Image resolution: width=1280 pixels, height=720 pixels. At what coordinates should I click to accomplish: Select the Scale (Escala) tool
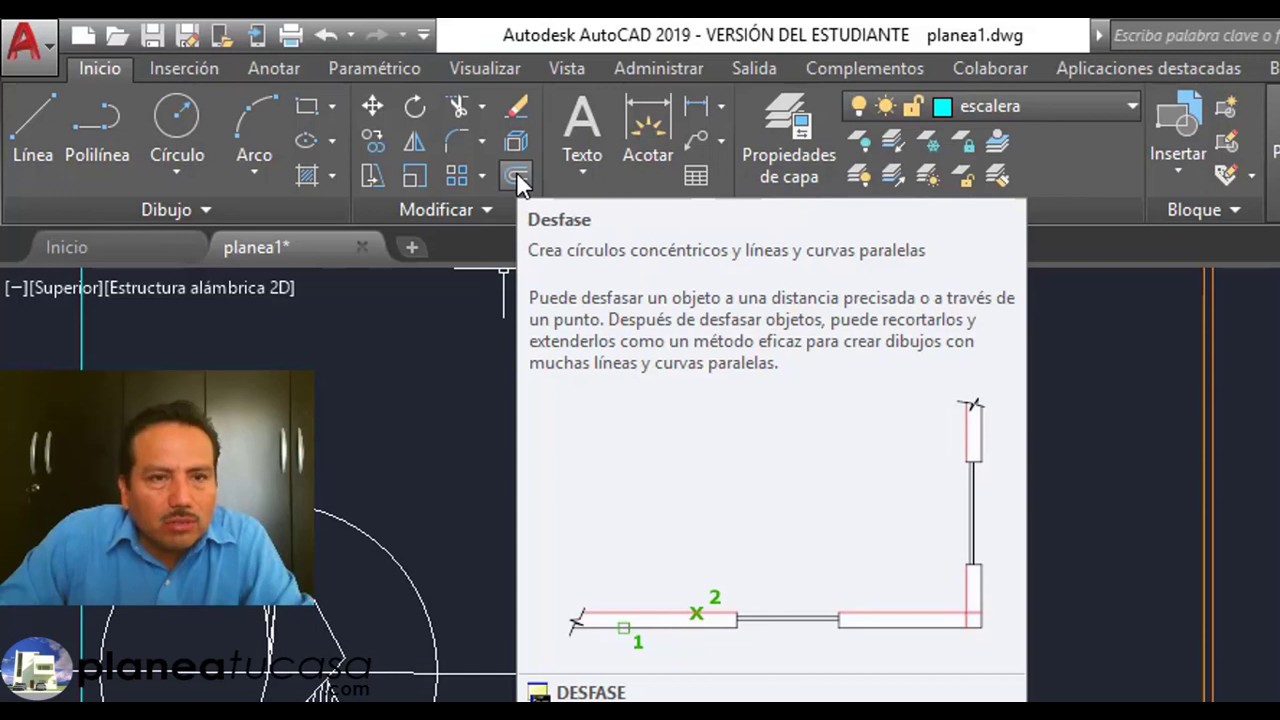(414, 176)
